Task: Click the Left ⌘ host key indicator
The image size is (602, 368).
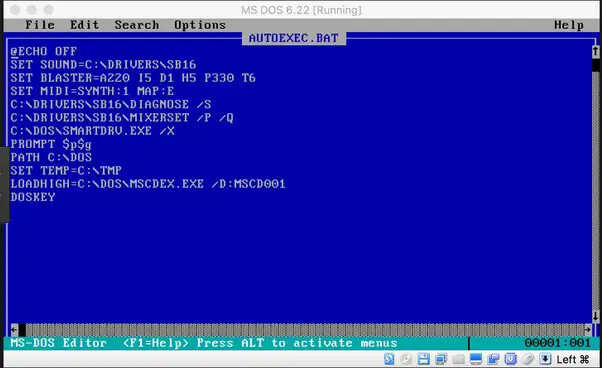Action: point(572,360)
